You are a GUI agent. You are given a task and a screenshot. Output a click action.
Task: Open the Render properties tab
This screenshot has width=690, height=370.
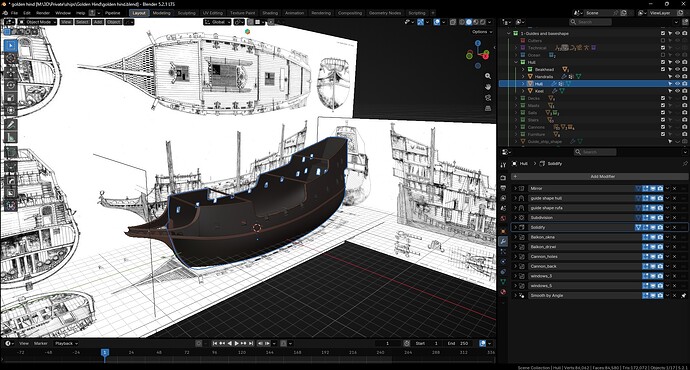pos(503,177)
